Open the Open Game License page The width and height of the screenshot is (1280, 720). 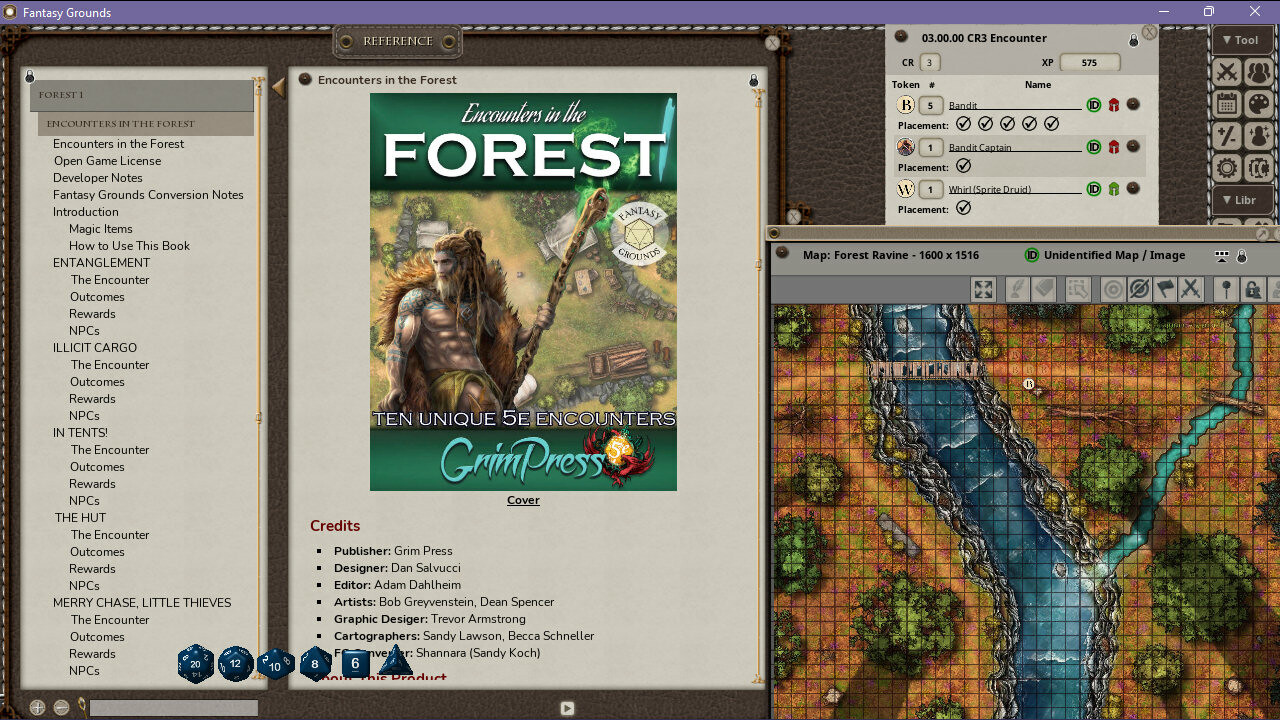[x=106, y=160]
